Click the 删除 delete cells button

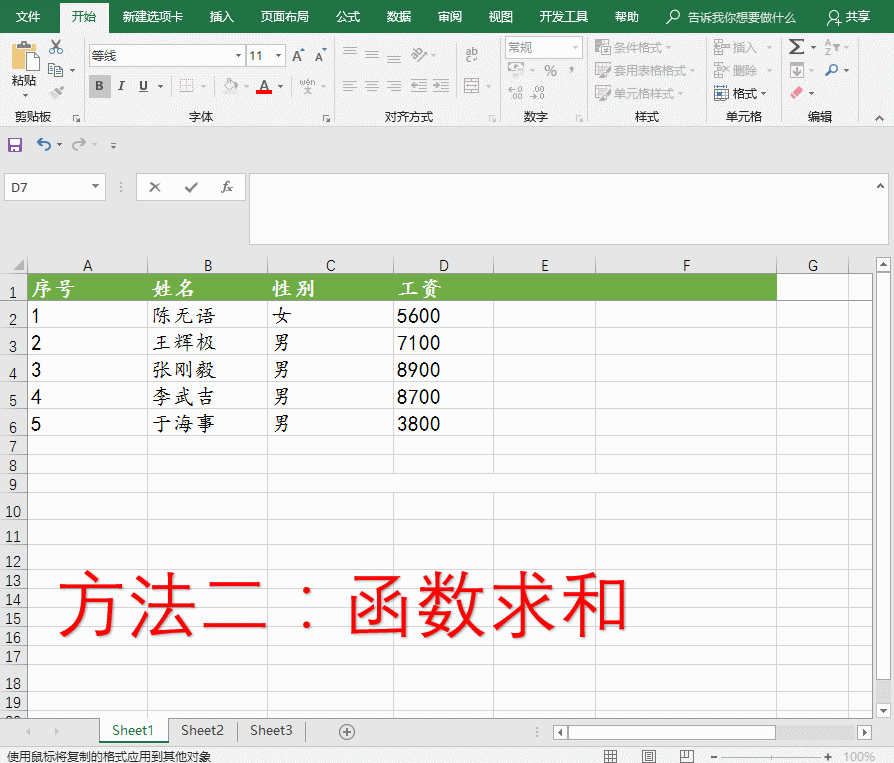coord(735,71)
